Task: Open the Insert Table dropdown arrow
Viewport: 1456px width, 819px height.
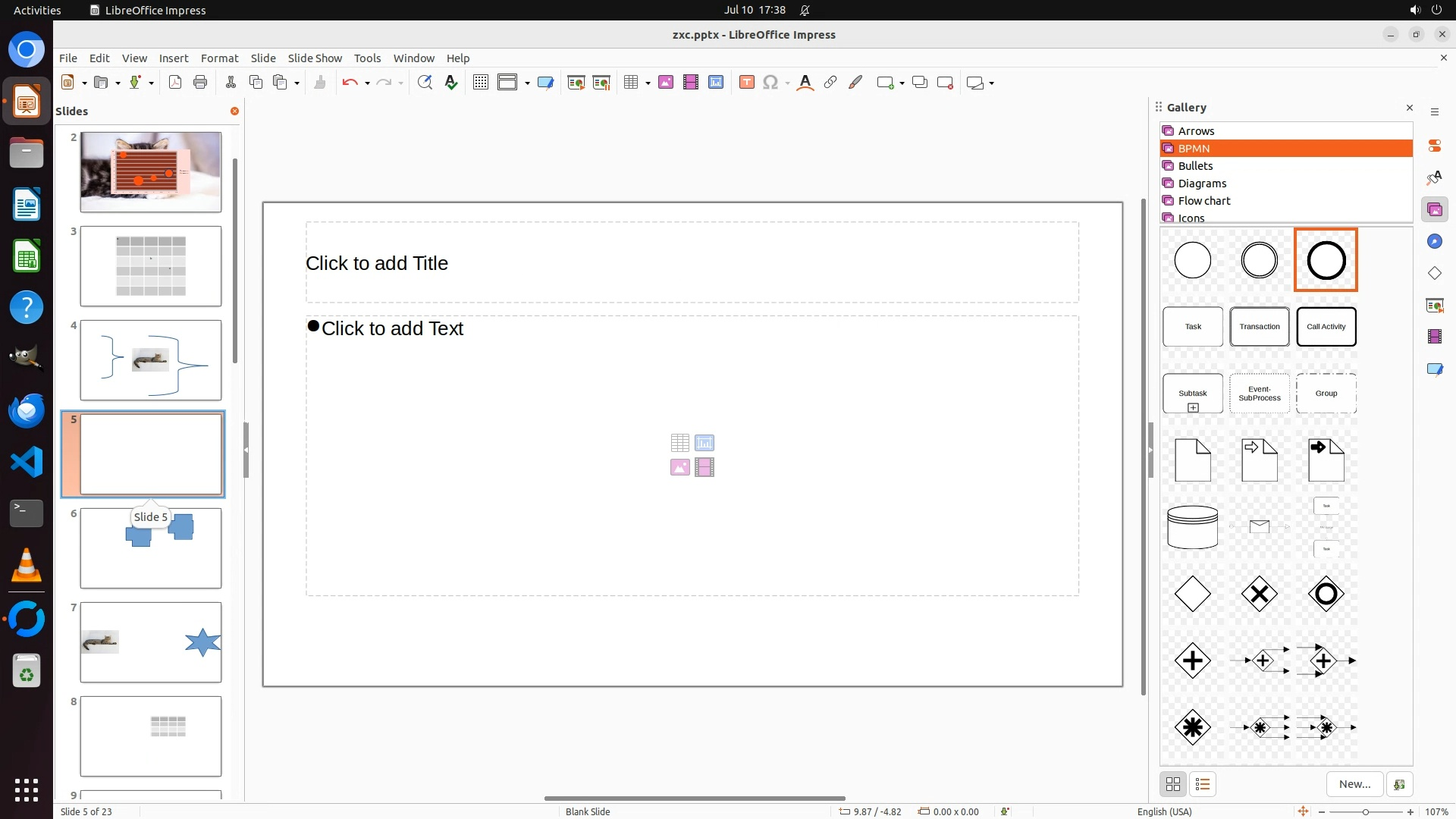Action: 648,83
